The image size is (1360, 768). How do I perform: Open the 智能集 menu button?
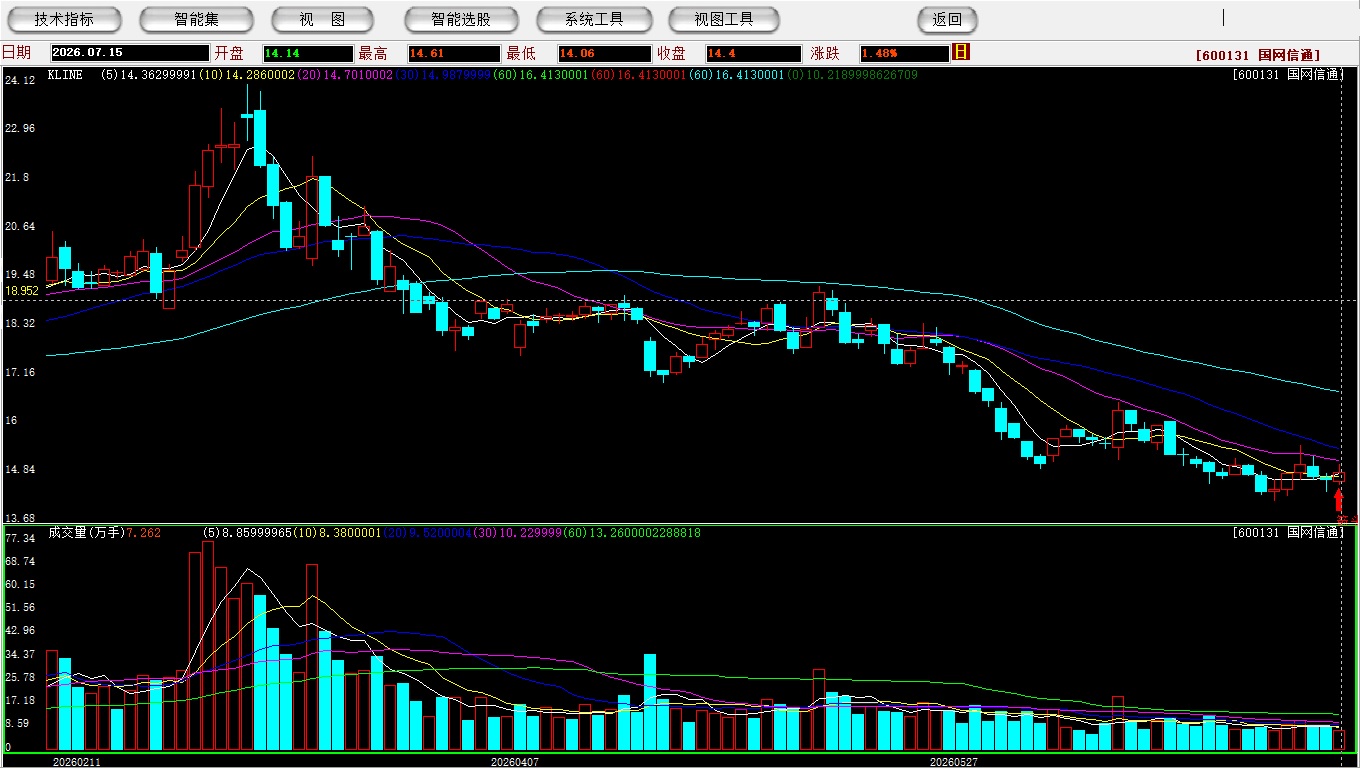click(197, 19)
